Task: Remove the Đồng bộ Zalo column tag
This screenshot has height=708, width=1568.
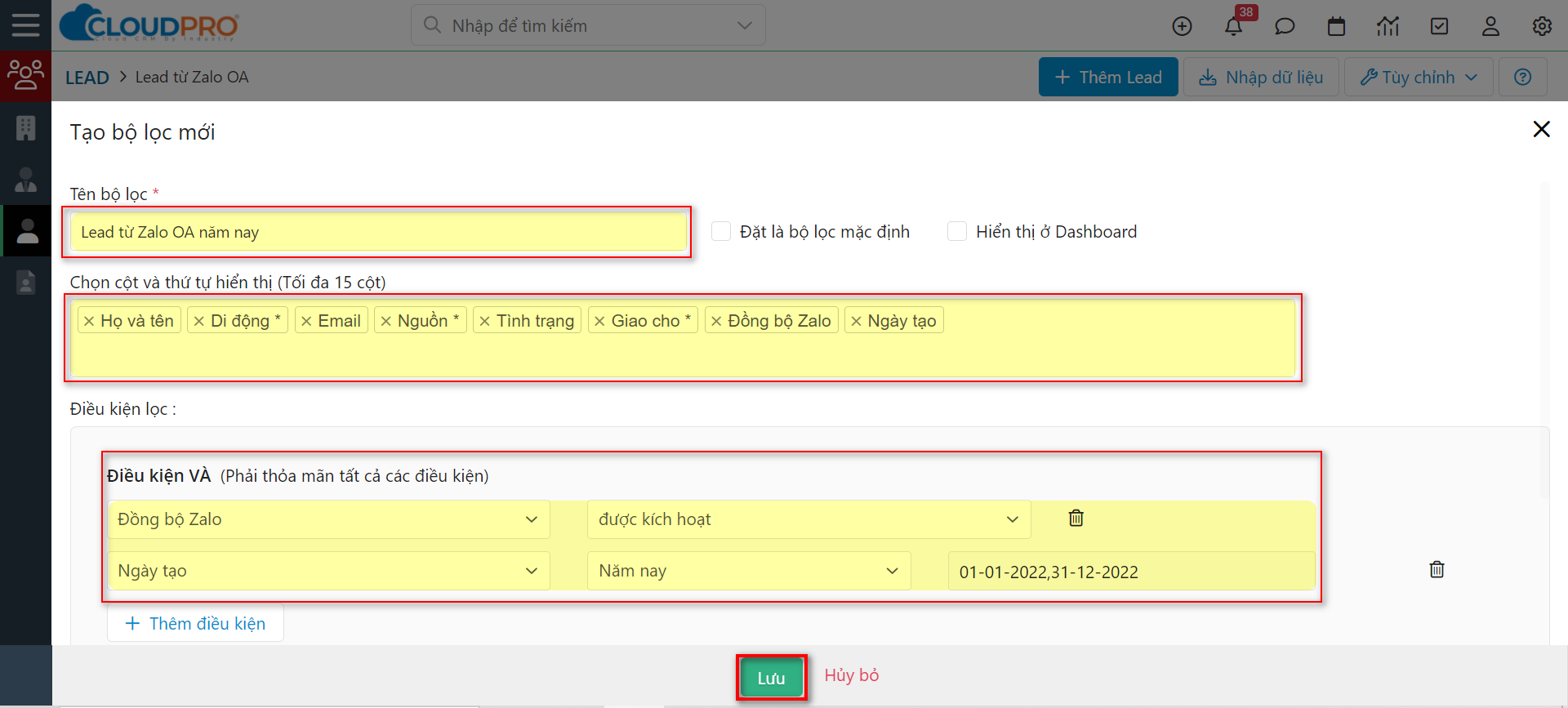Action: [x=716, y=321]
